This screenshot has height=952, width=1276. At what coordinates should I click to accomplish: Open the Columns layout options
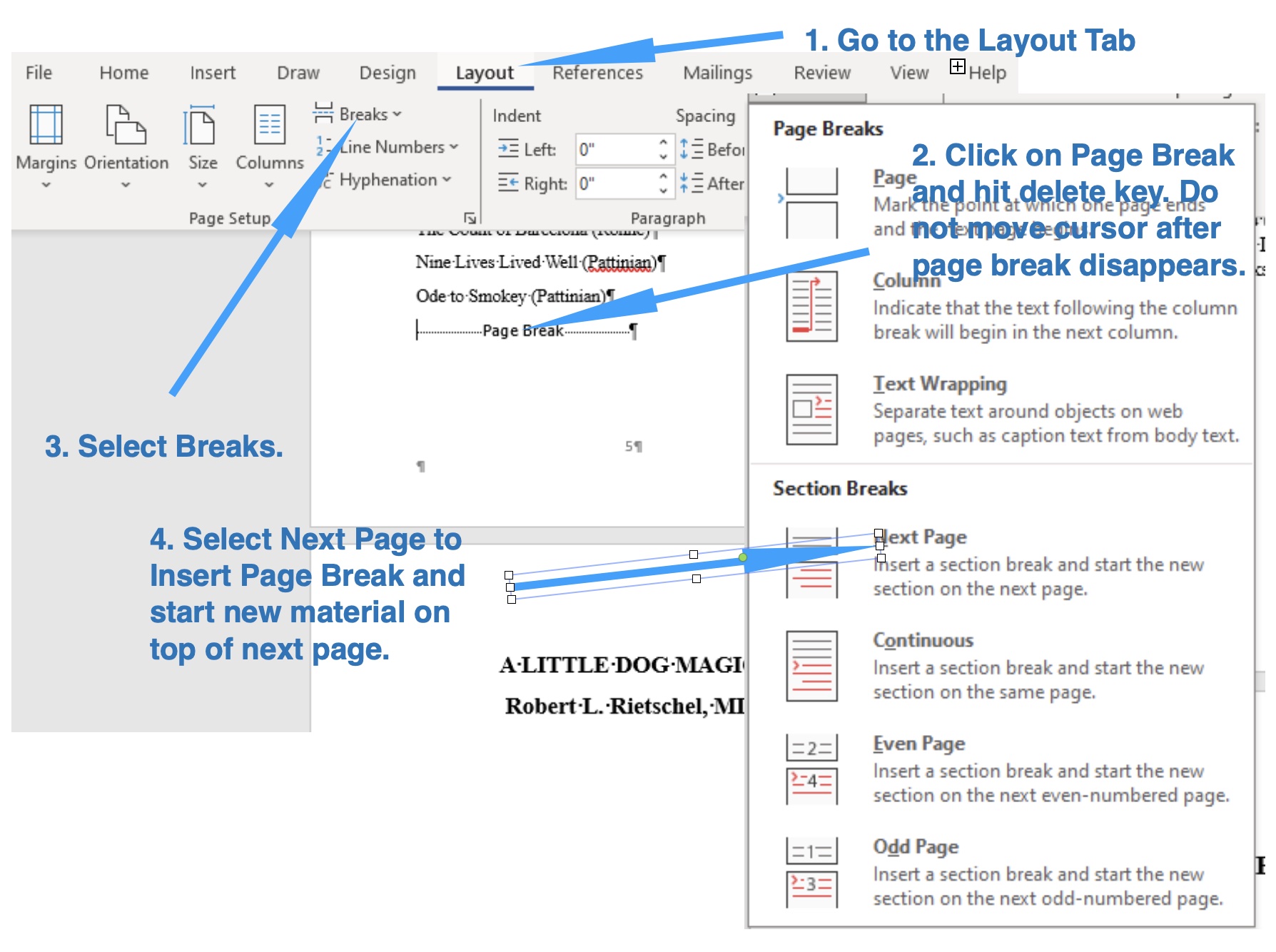pos(270,146)
